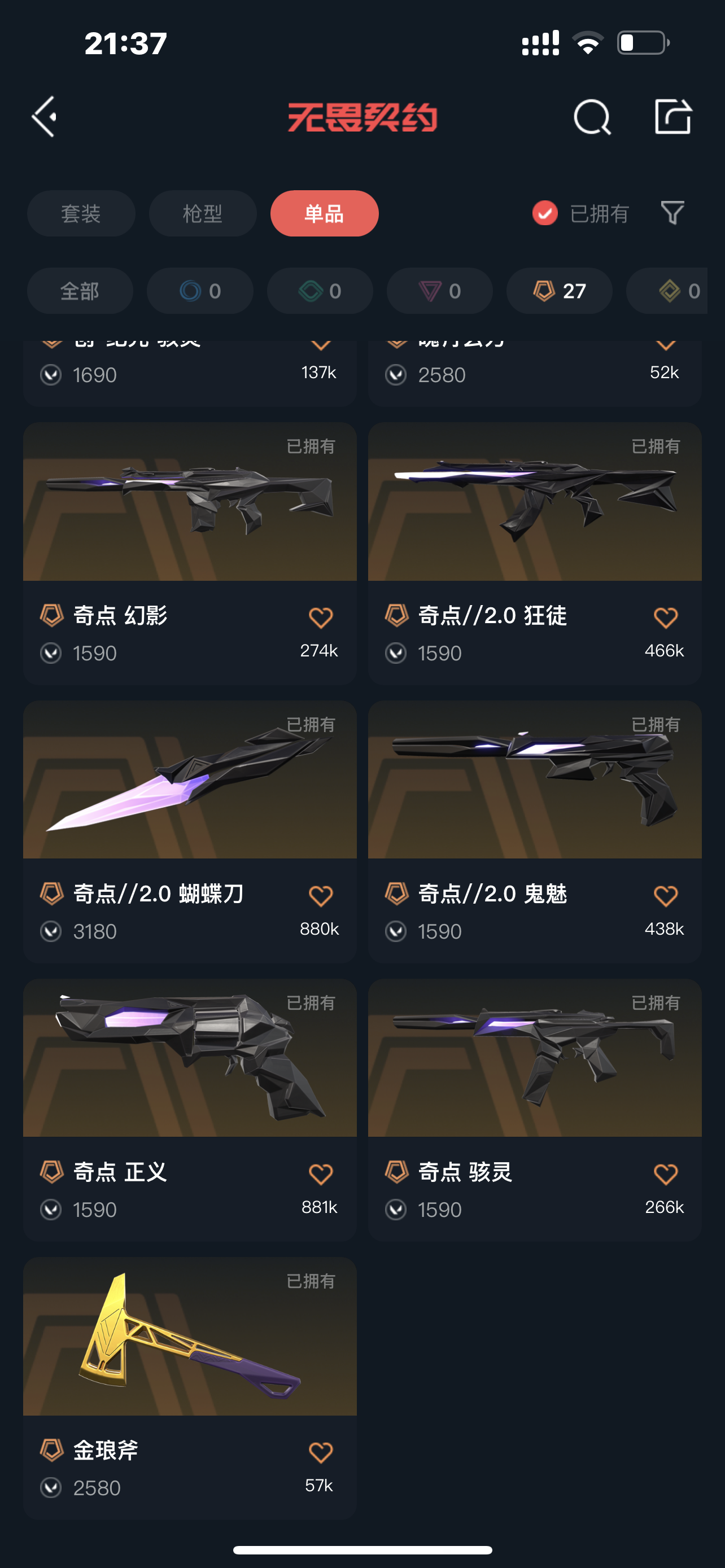Choose the 全部 rarity filter
Screen dimensions: 725x1568
[80, 291]
